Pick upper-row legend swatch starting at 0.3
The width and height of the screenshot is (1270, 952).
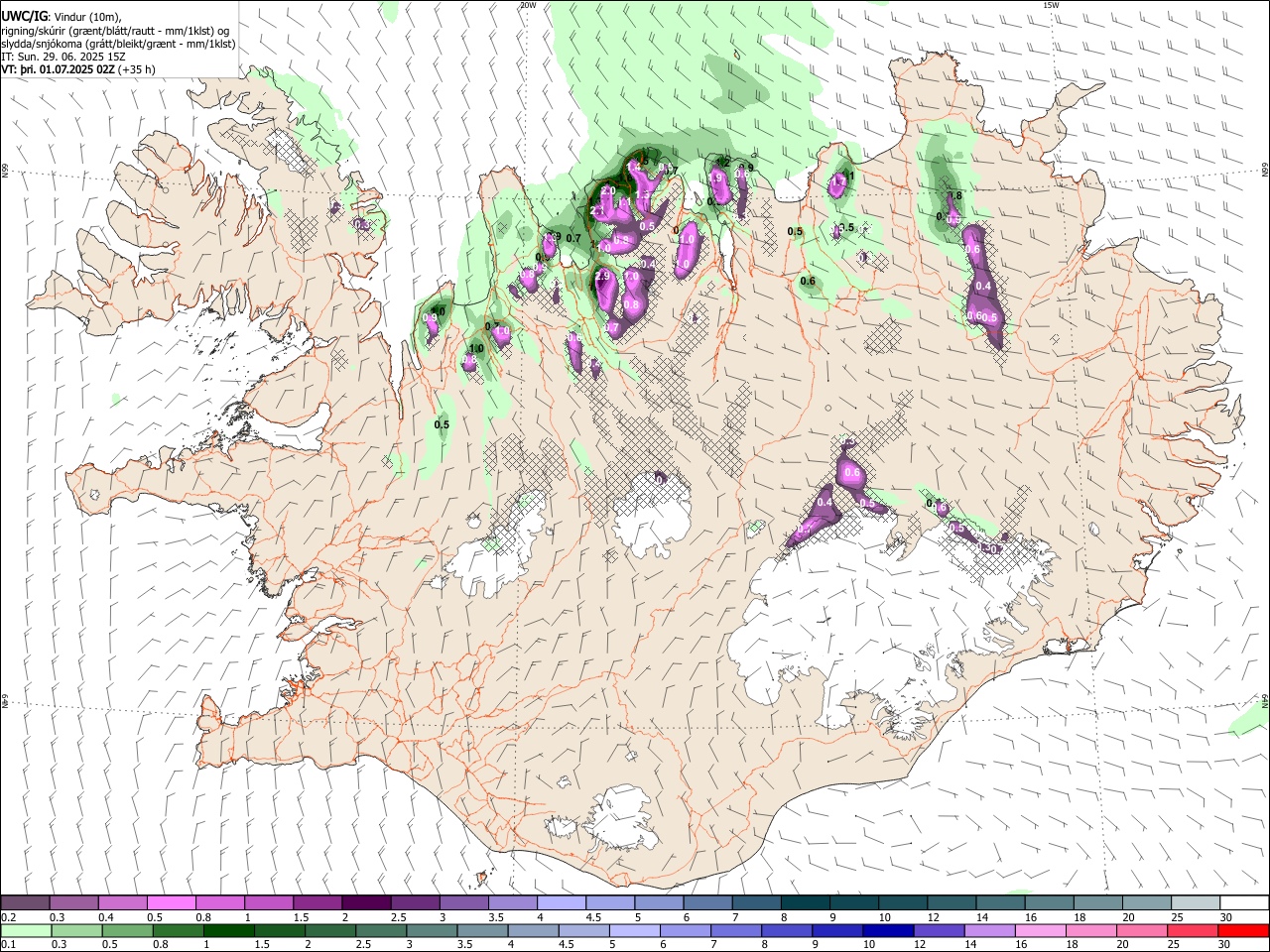(x=73, y=903)
